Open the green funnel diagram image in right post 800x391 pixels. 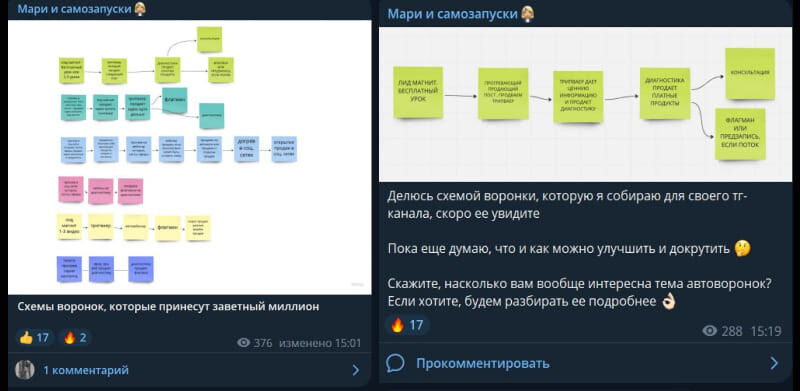[585, 104]
